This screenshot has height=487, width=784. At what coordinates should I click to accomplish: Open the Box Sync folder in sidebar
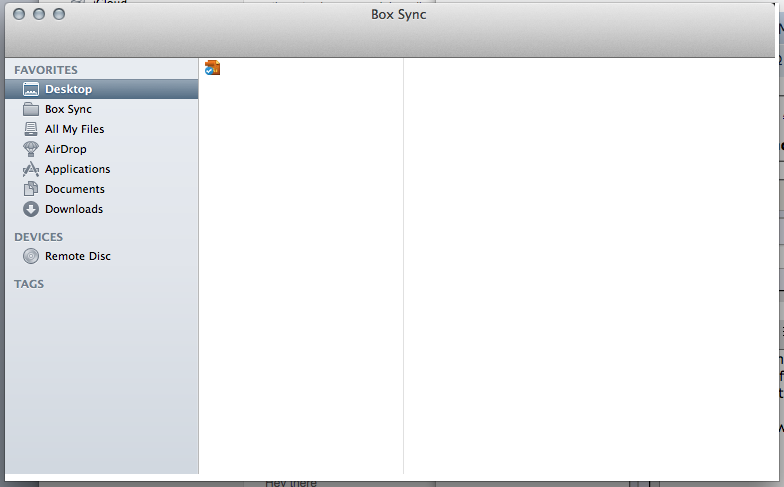click(102, 109)
